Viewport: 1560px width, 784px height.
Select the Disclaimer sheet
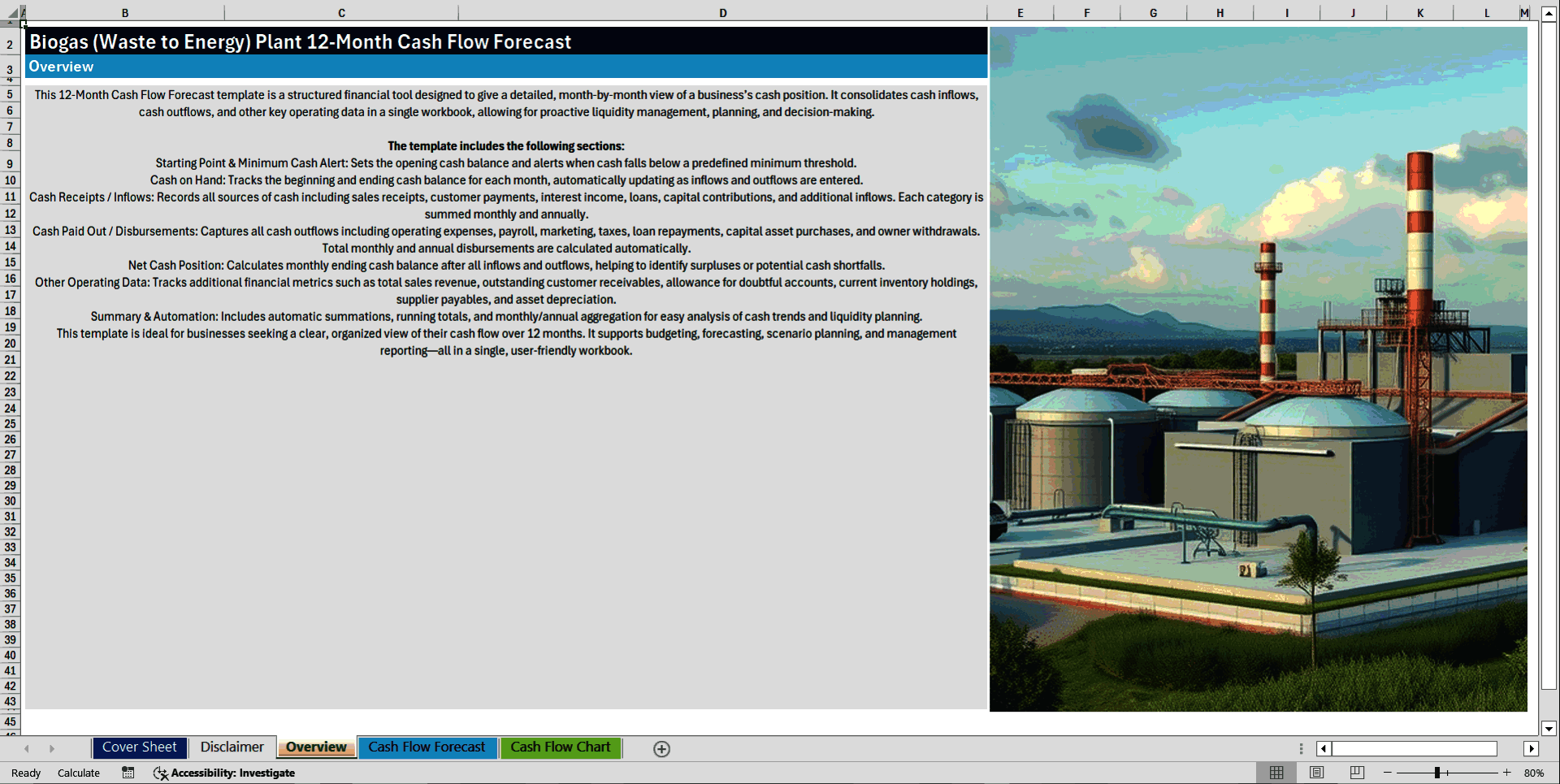232,747
